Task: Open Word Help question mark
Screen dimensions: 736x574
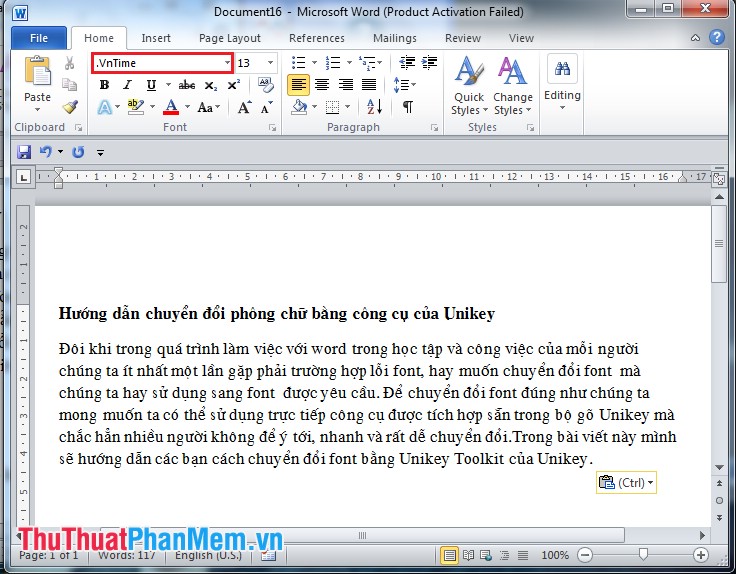Action: (717, 37)
